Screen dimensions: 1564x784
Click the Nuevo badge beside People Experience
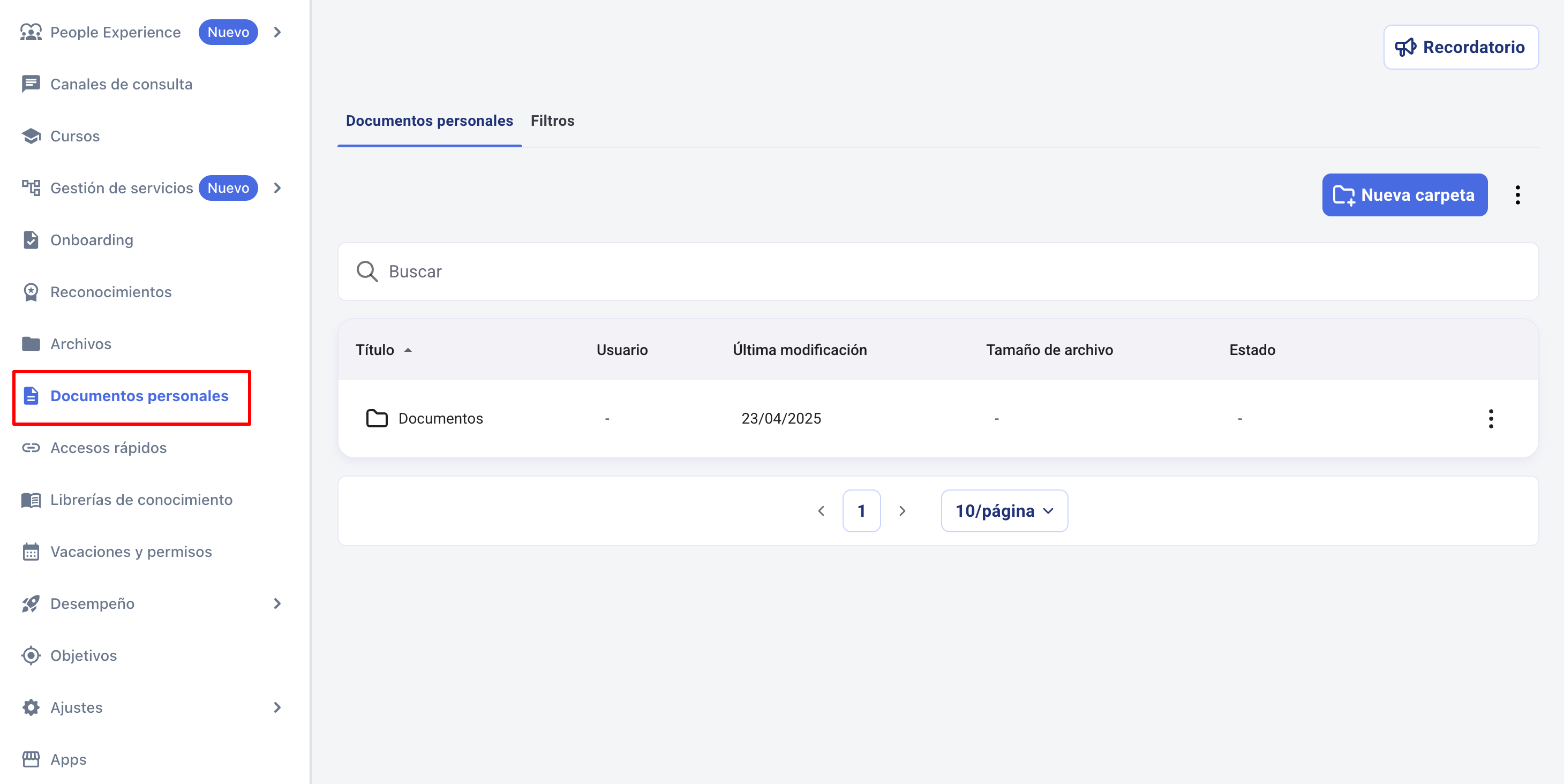pos(228,32)
